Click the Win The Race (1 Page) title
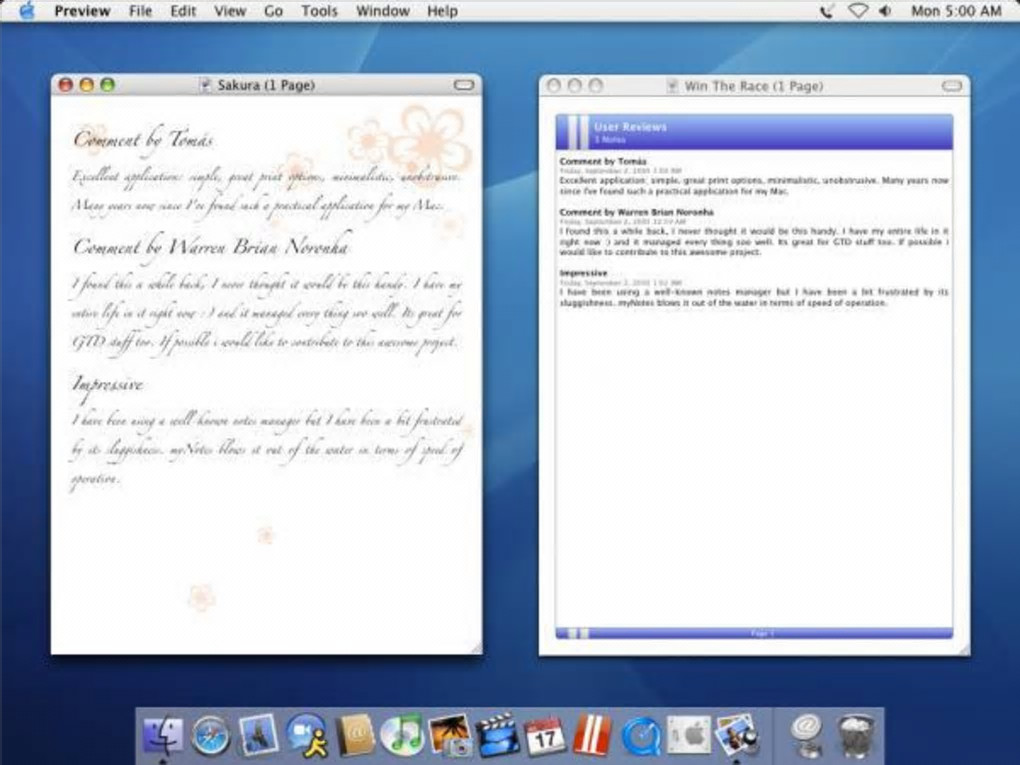Image resolution: width=1020 pixels, height=765 pixels. click(754, 86)
